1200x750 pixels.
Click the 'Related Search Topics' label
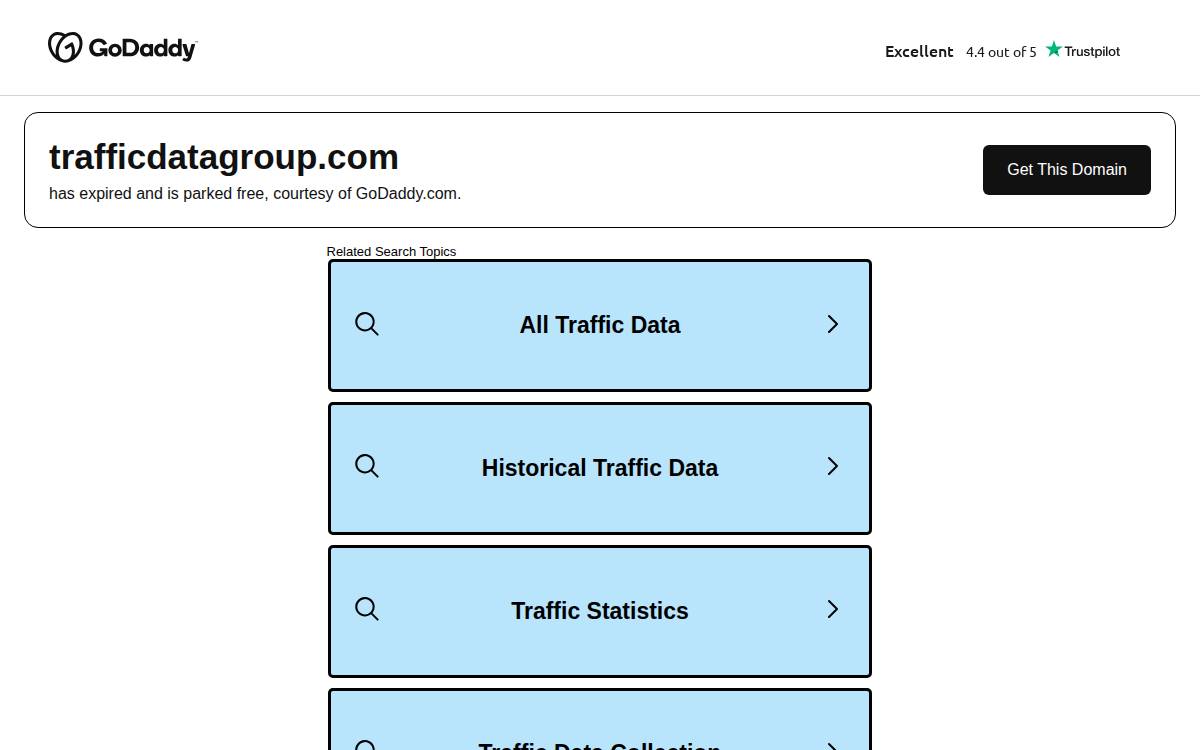(391, 251)
